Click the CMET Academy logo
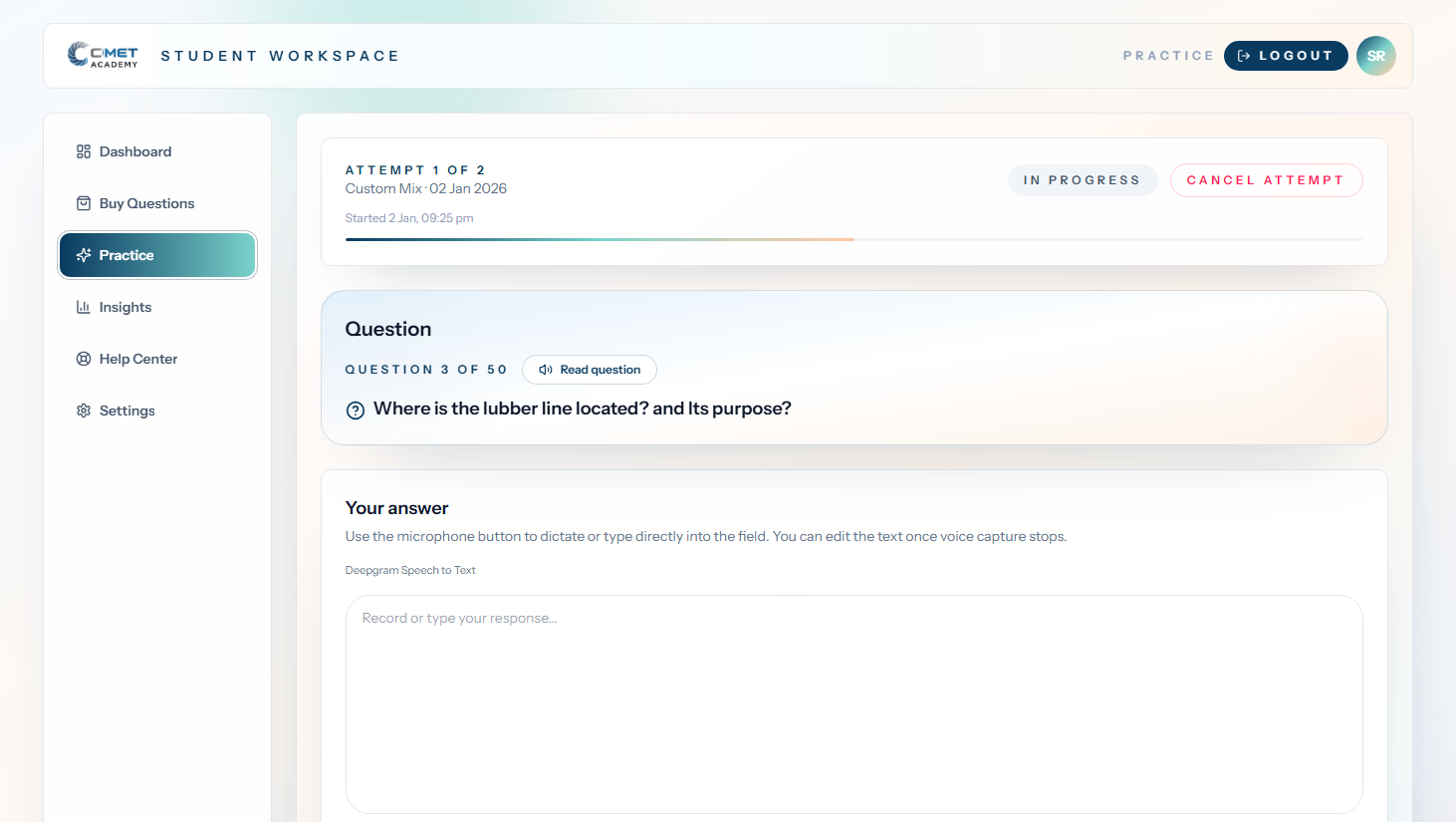Screen dimensions: 1456x822 coord(103,55)
